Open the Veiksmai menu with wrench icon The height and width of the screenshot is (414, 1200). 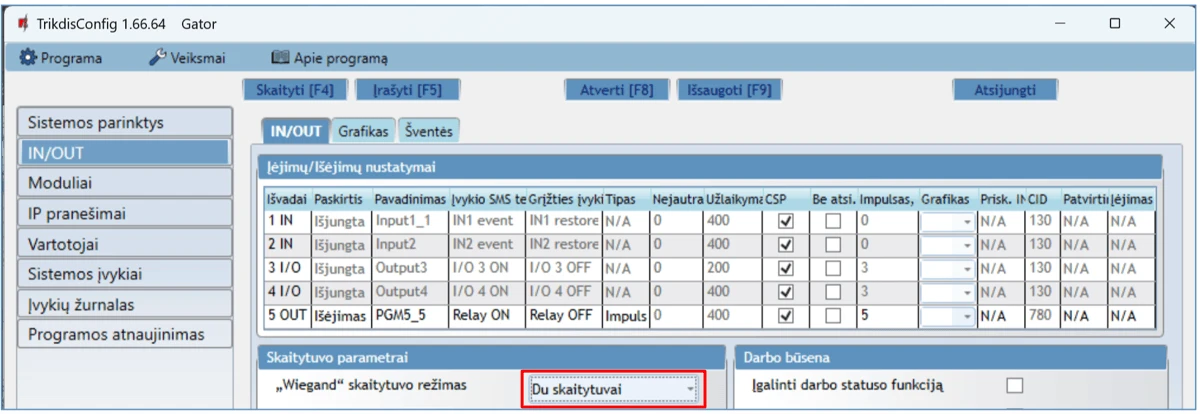[x=187, y=58]
